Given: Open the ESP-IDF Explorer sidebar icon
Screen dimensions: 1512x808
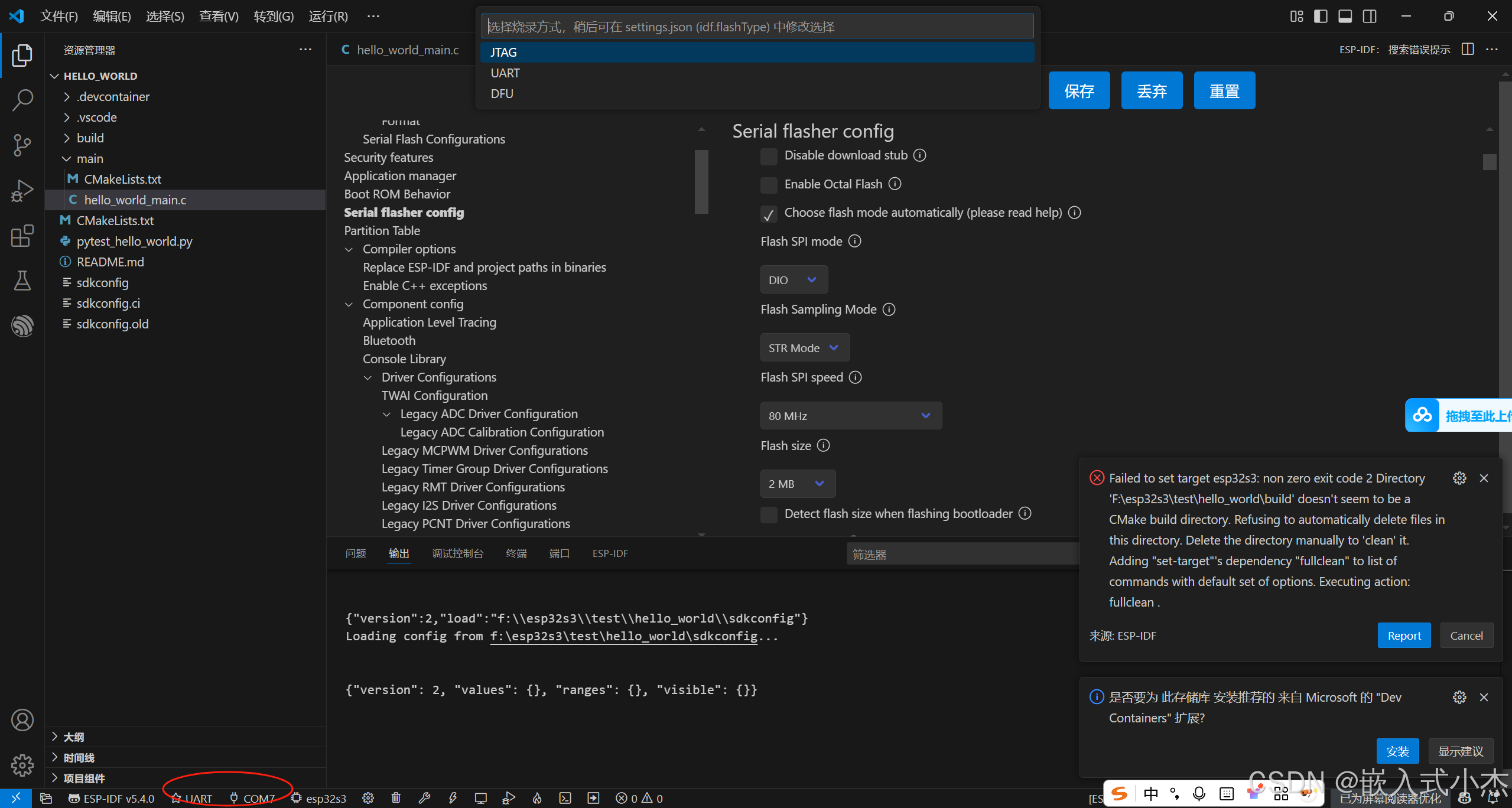Looking at the screenshot, I should click(22, 325).
